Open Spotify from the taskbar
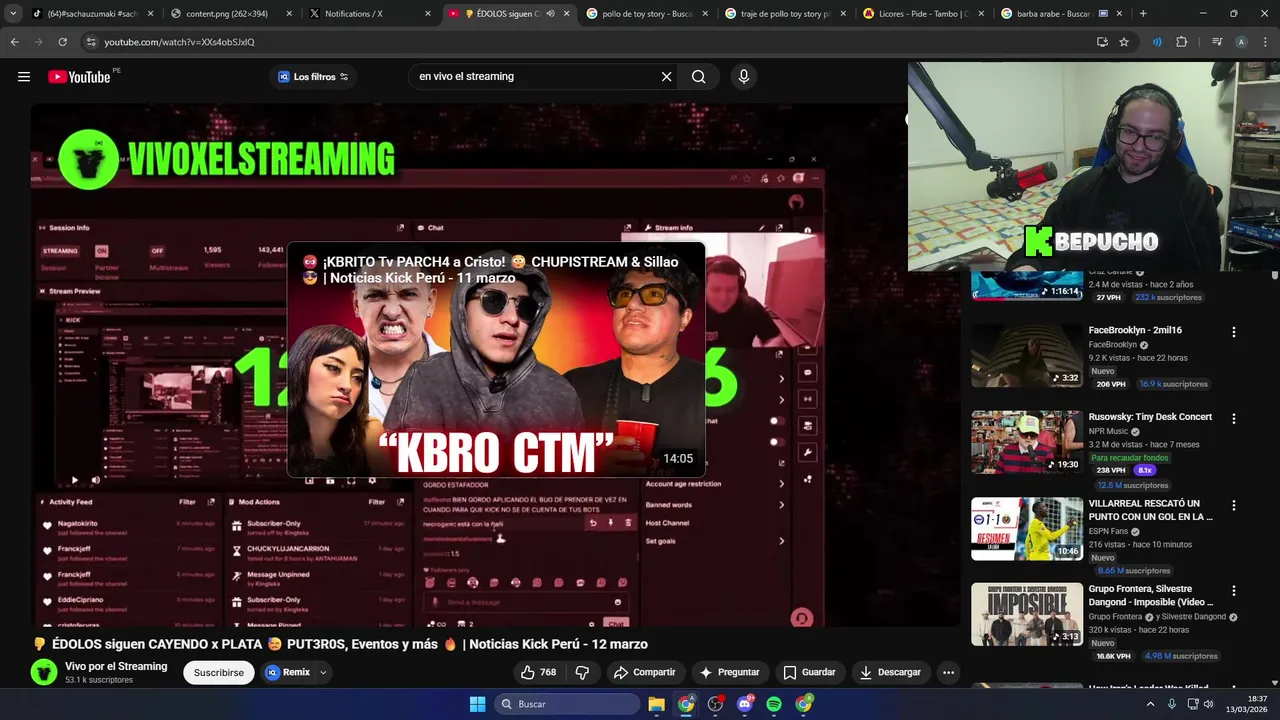The image size is (1280, 720). pos(774,704)
